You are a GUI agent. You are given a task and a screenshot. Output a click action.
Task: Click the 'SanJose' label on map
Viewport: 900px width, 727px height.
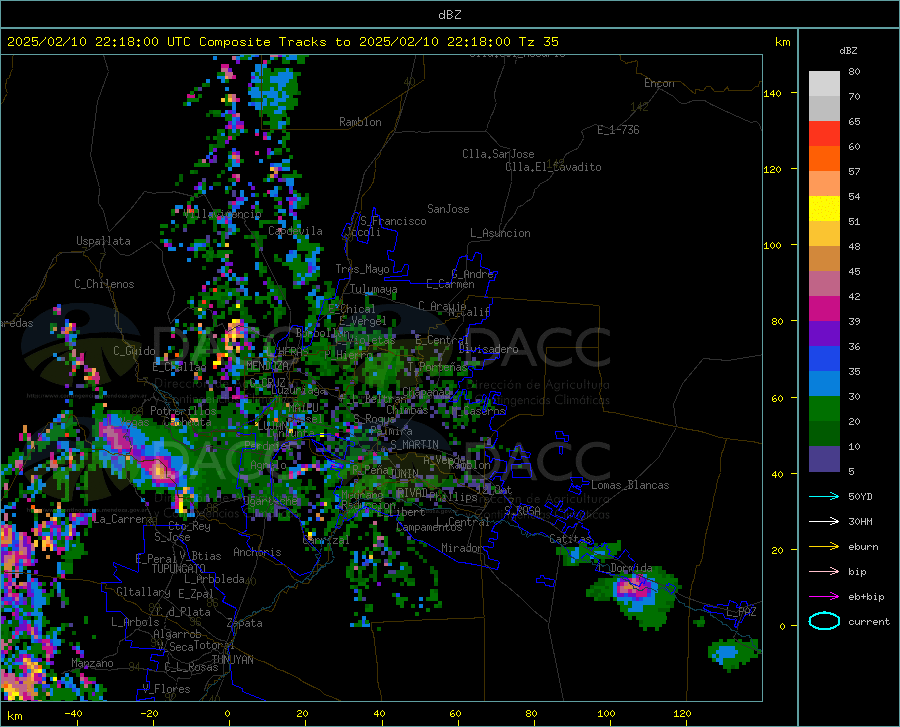tap(448, 209)
